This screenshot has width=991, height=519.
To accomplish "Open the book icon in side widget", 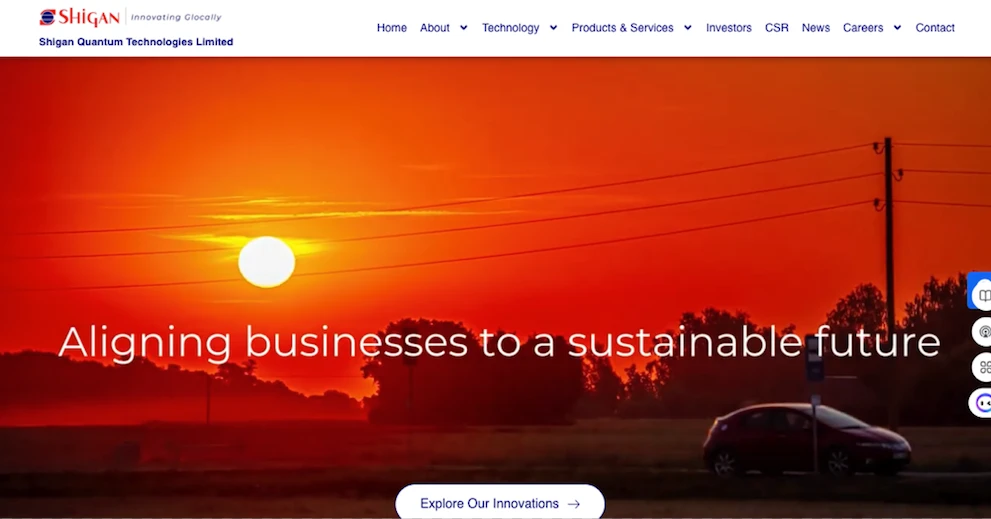I will tap(983, 295).
